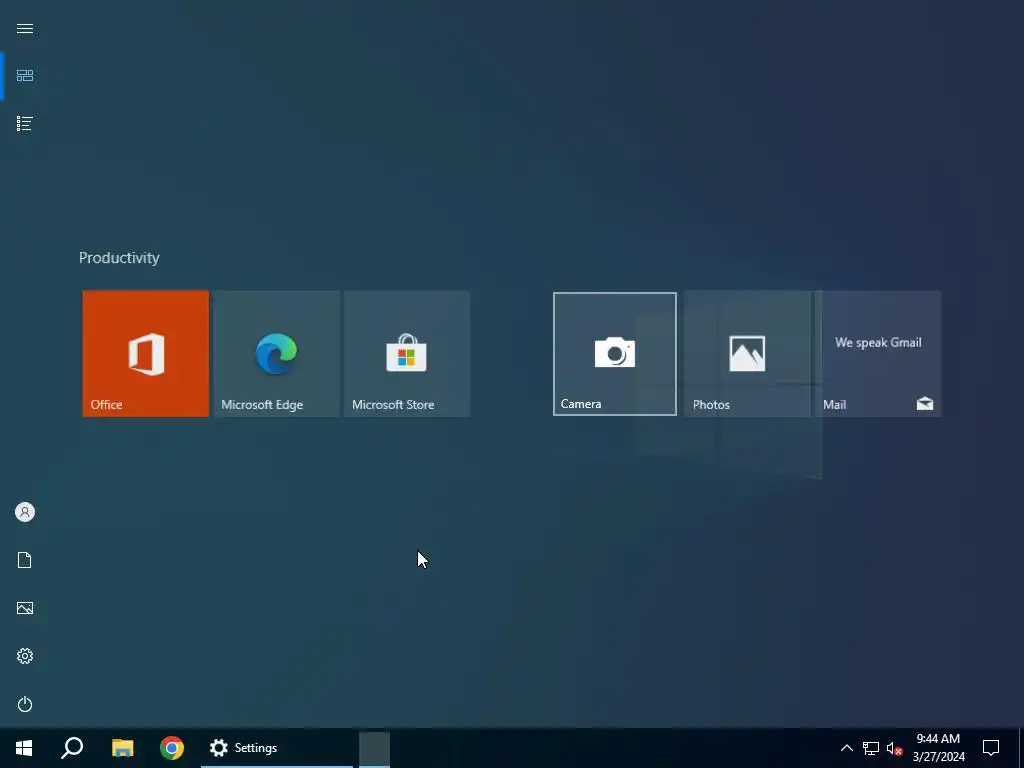Open Settings from Start sidebar
Image resolution: width=1024 pixels, height=768 pixels.
pos(25,656)
